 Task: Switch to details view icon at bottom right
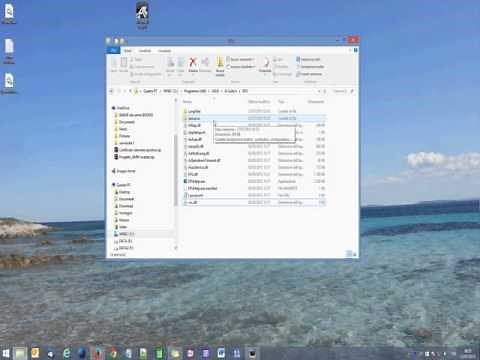point(349,254)
